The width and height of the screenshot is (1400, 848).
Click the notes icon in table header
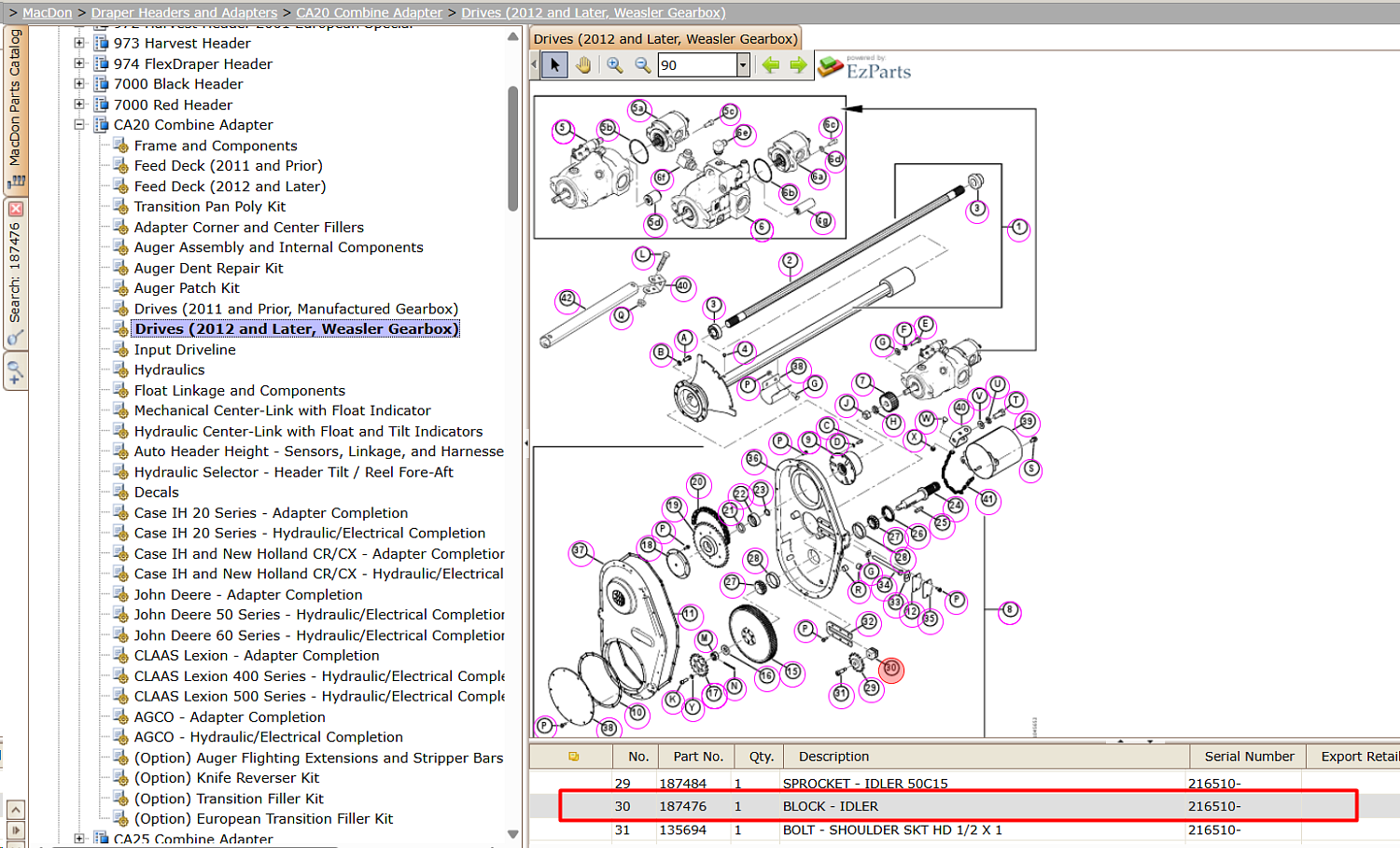pos(573,757)
